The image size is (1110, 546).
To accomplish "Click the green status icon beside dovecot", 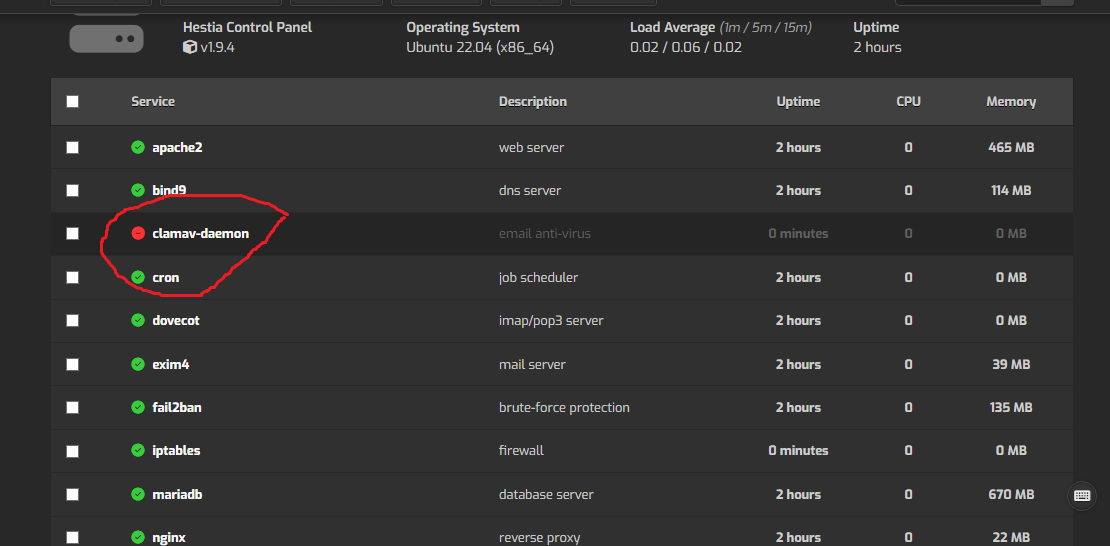I will pos(138,320).
